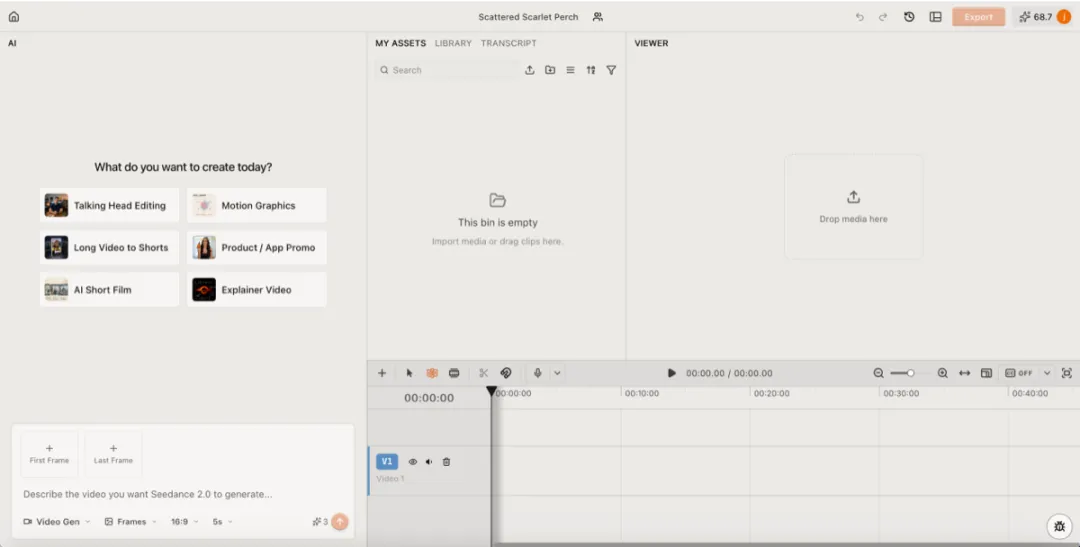Click the Drop media here upload box
This screenshot has width=1080, height=547.
[853, 207]
